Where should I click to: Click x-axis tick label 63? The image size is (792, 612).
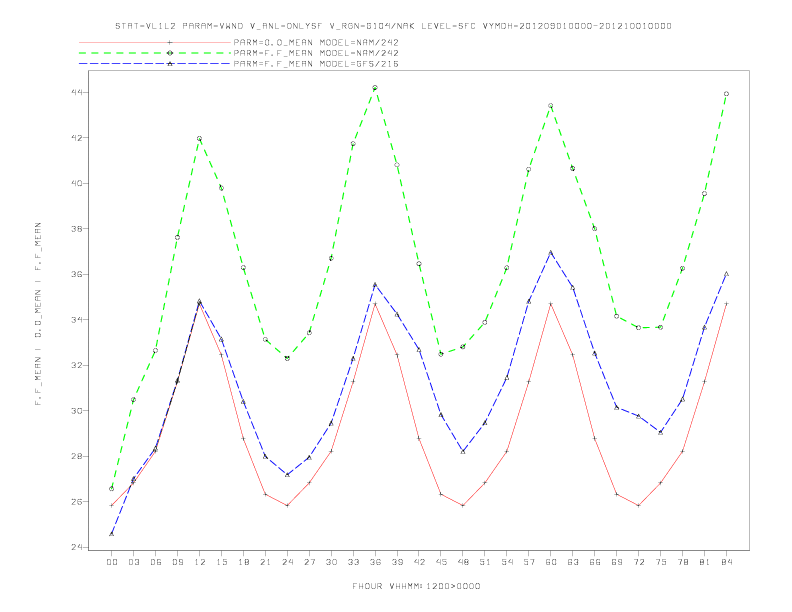(573, 562)
